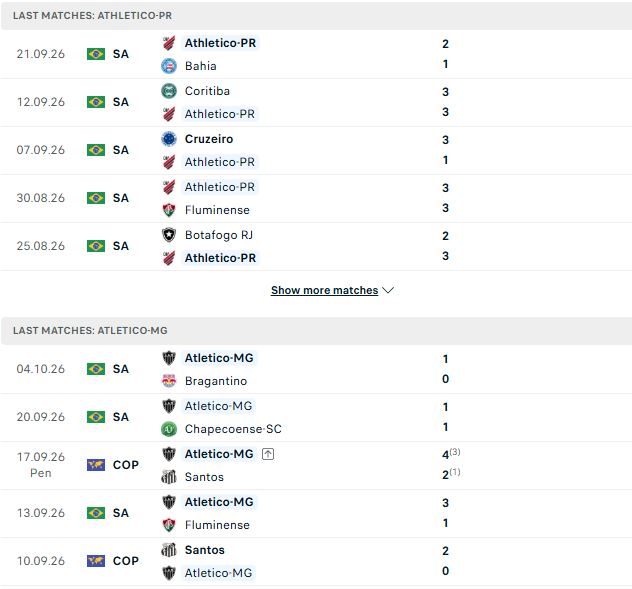The image size is (632, 589).
Task: Expand the Show more matches chevron
Action: tap(388, 290)
